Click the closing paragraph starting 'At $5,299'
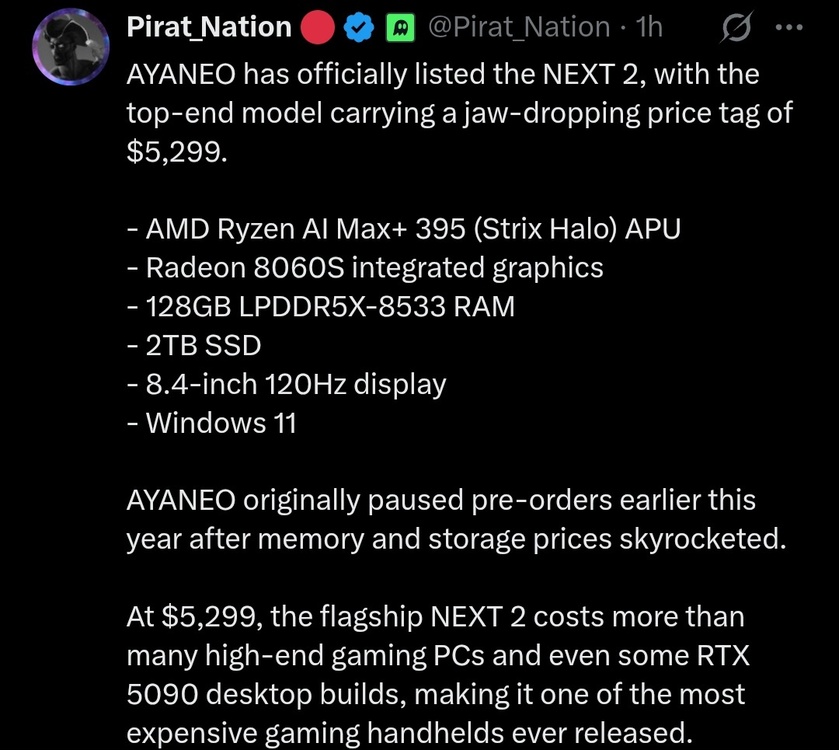Viewport: 839px width, 750px height. click(x=438, y=675)
